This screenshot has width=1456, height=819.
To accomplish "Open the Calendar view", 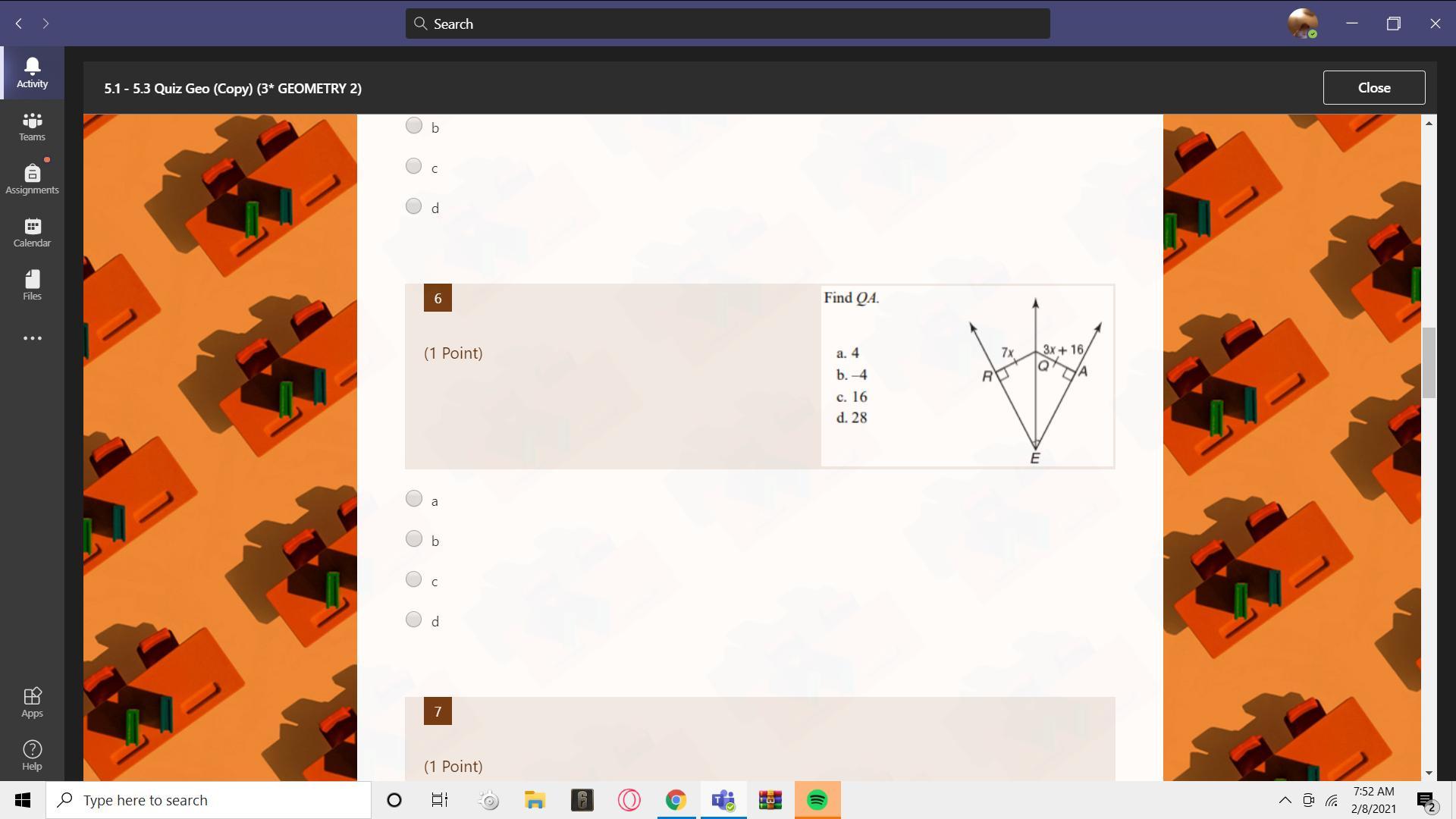I will click(32, 232).
